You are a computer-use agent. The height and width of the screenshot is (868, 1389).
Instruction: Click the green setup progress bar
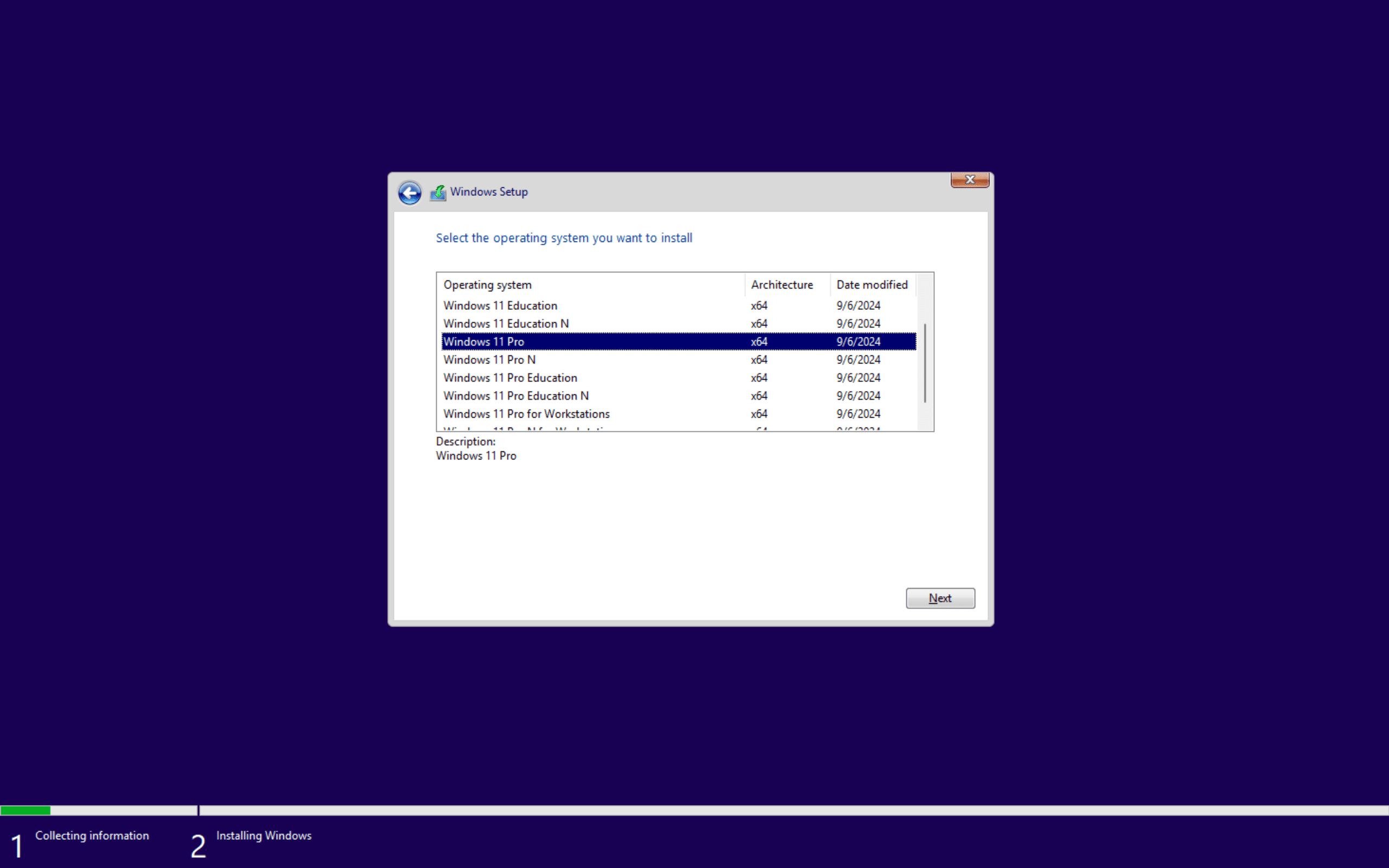tap(26, 810)
